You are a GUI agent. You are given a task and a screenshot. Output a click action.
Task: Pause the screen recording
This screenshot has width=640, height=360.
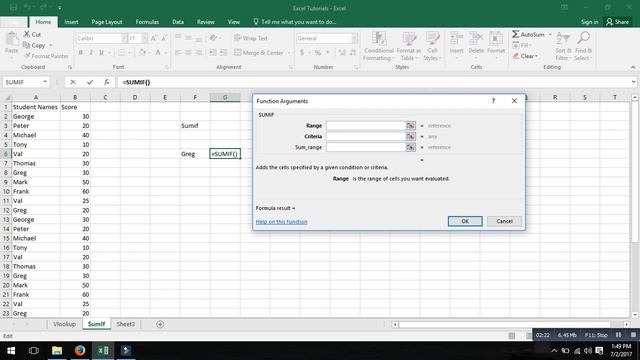point(618,335)
